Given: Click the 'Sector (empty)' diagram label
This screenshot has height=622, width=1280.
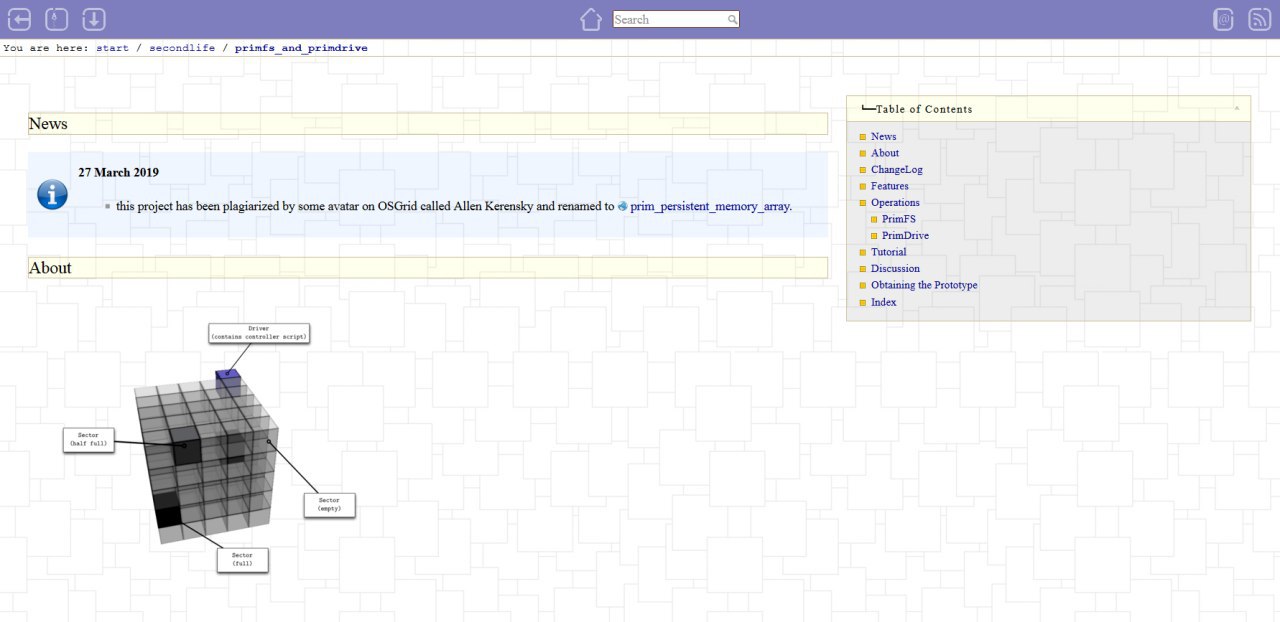Looking at the screenshot, I should 329,504.
